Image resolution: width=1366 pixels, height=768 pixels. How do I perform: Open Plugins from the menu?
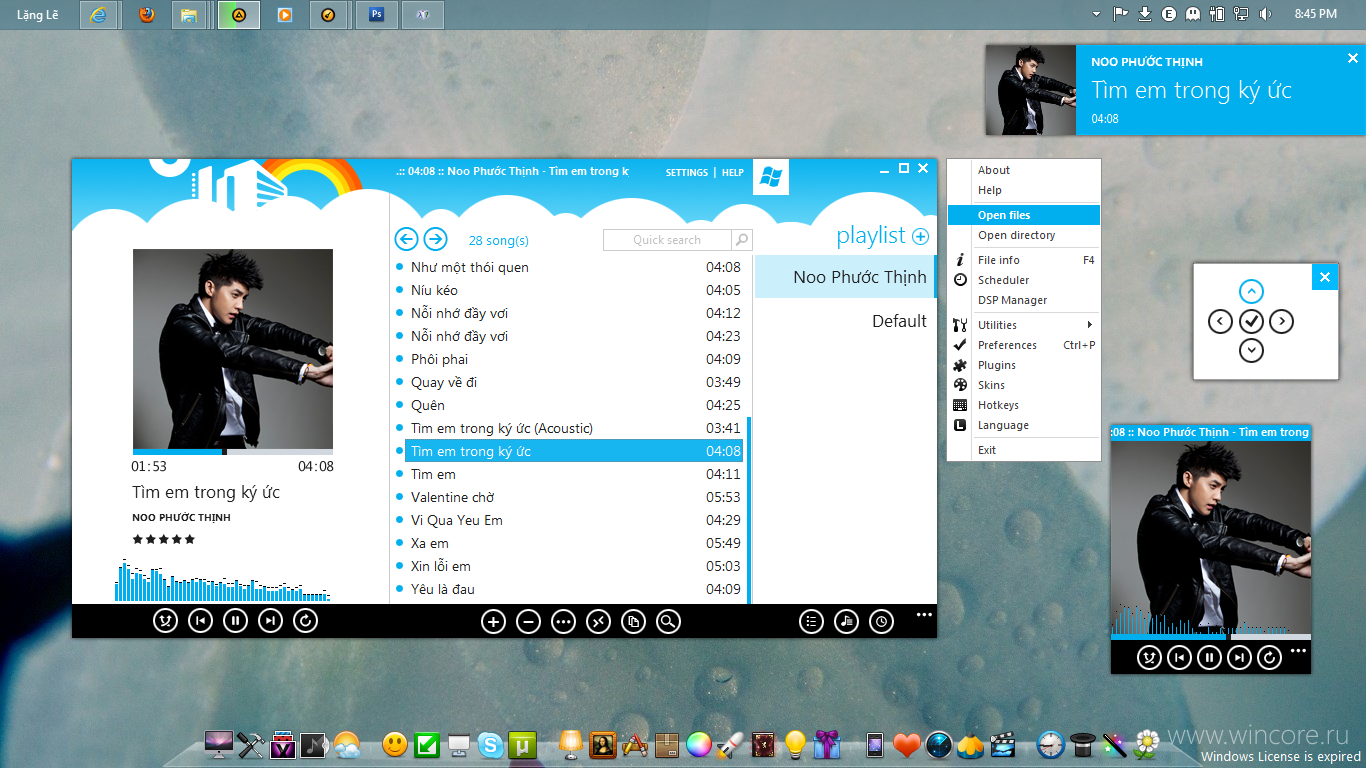coord(1024,365)
